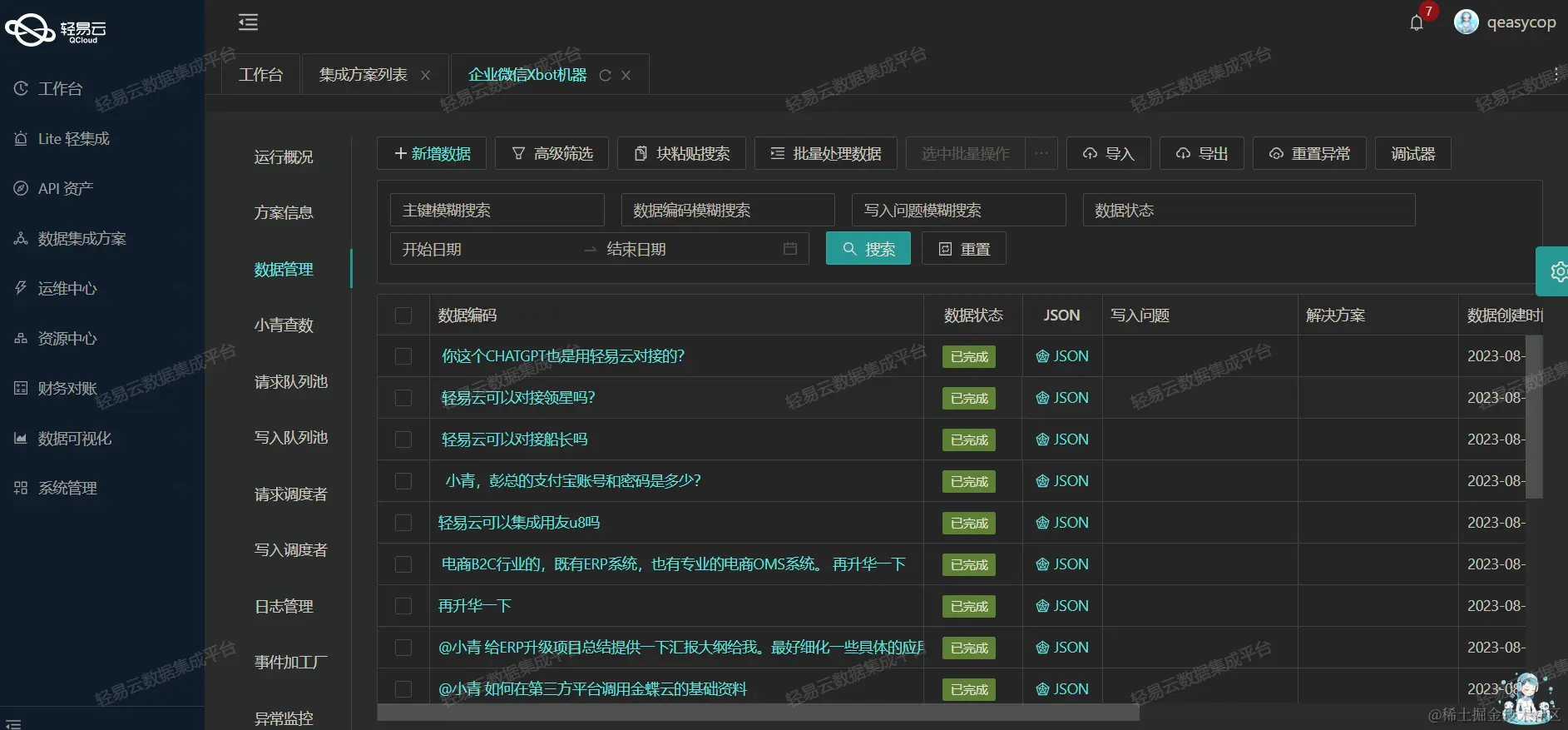1568x730 pixels.
Task: Open JSON for 电商B2C行业 row
Action: coord(1062,564)
